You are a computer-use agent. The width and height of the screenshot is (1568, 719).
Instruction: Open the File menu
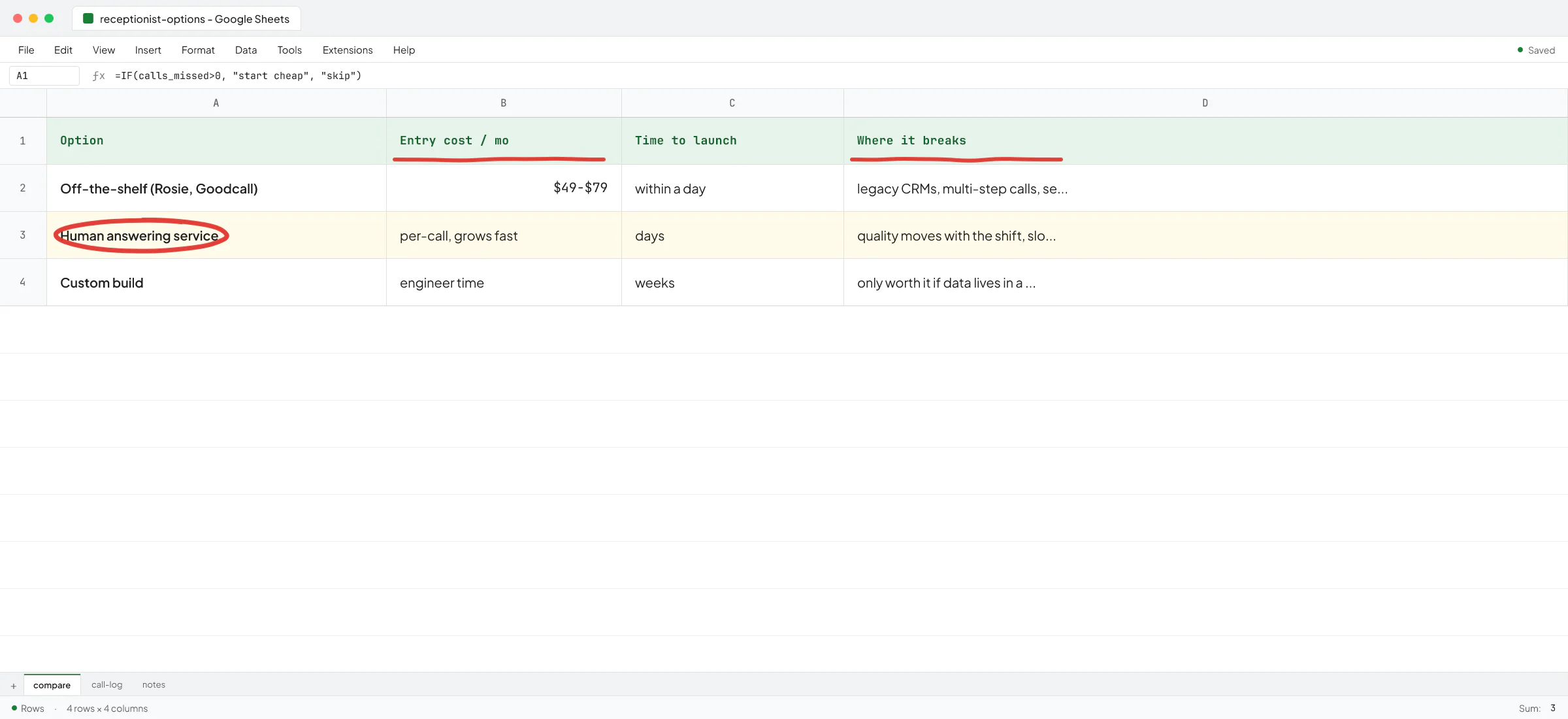[x=26, y=50]
